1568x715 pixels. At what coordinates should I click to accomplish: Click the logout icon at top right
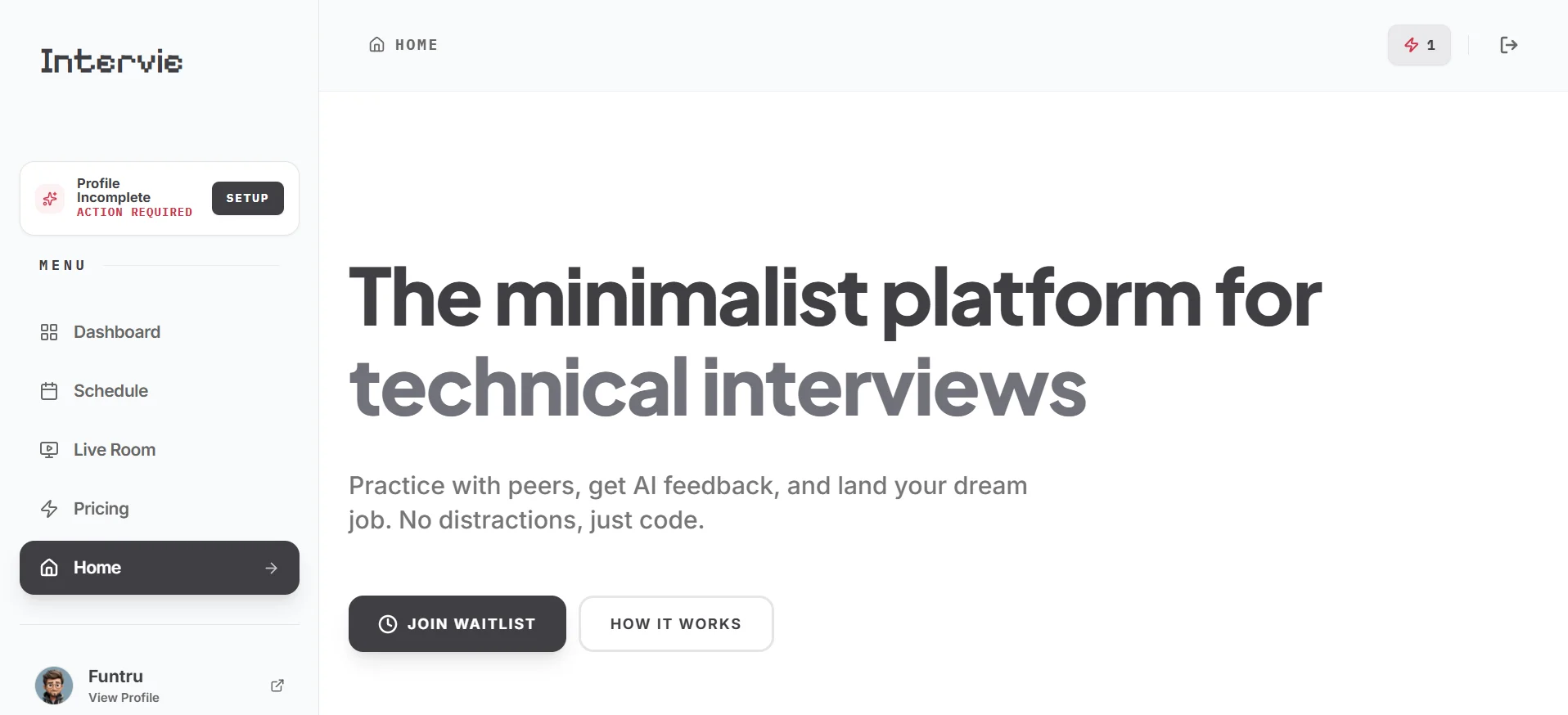[1508, 45]
